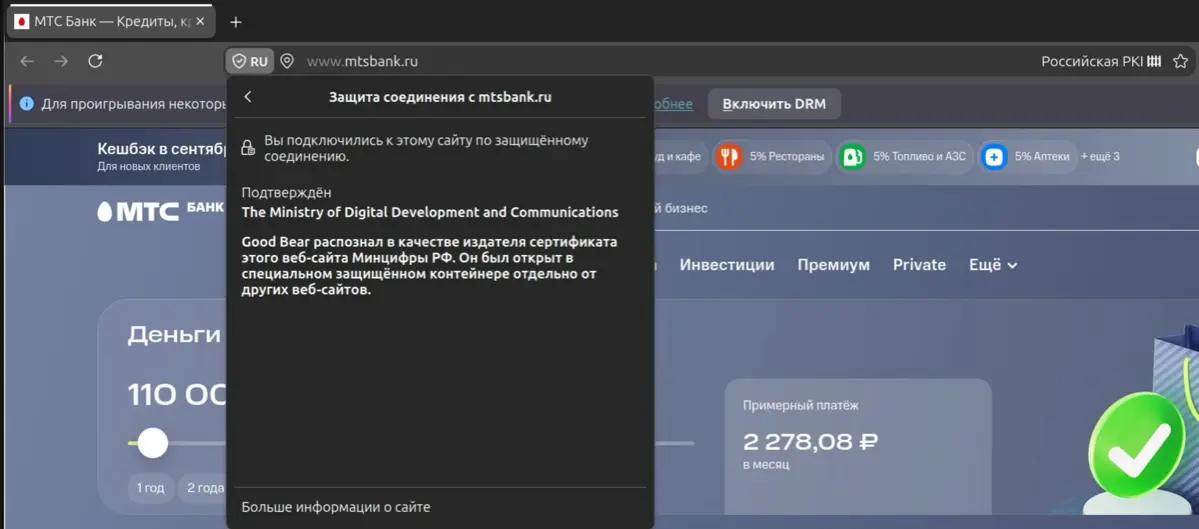
Task: Click The Ministry of Digital Development text
Action: [430, 212]
